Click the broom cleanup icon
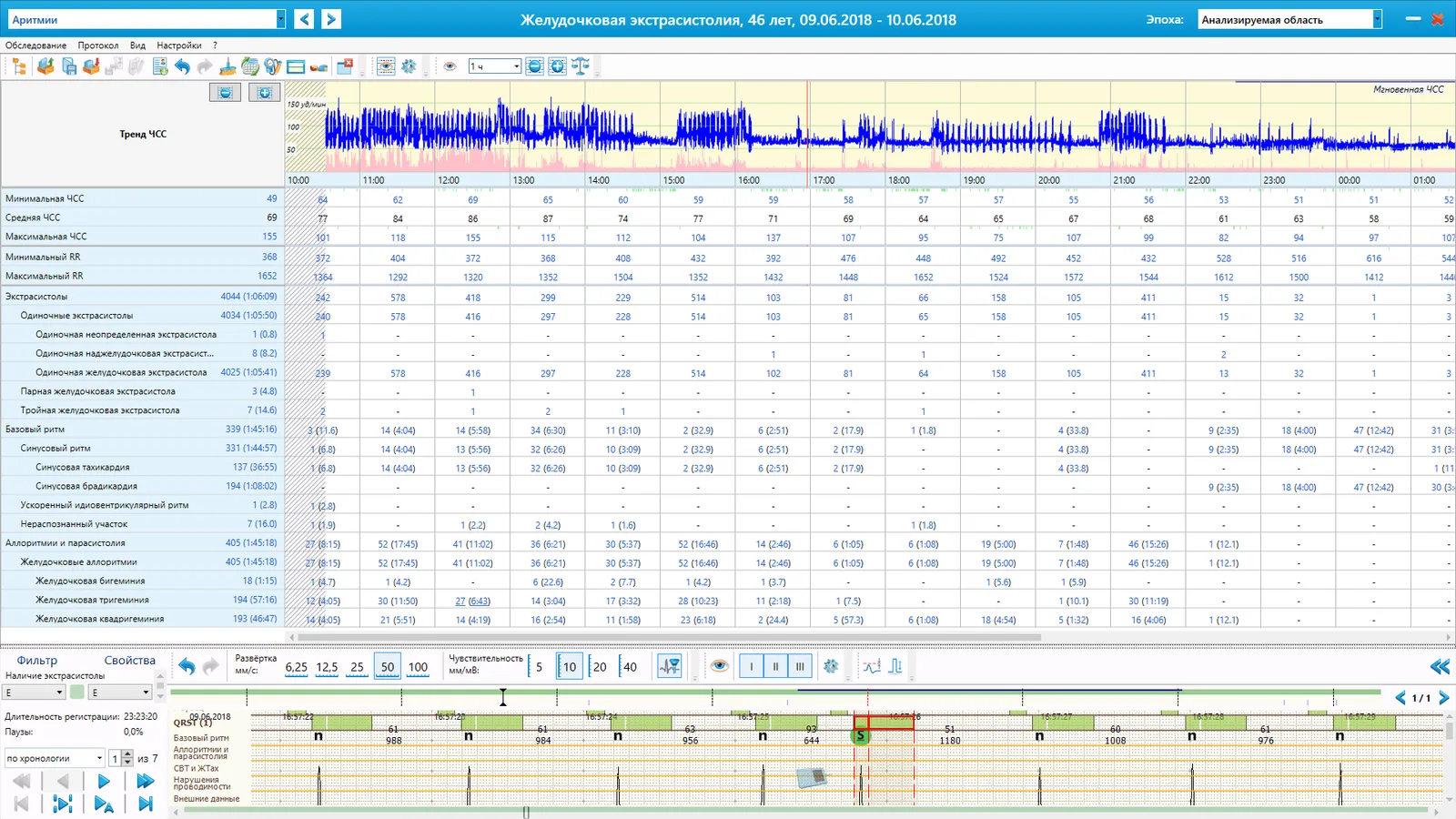The width and height of the screenshot is (1456, 819). pyautogui.click(x=227, y=66)
